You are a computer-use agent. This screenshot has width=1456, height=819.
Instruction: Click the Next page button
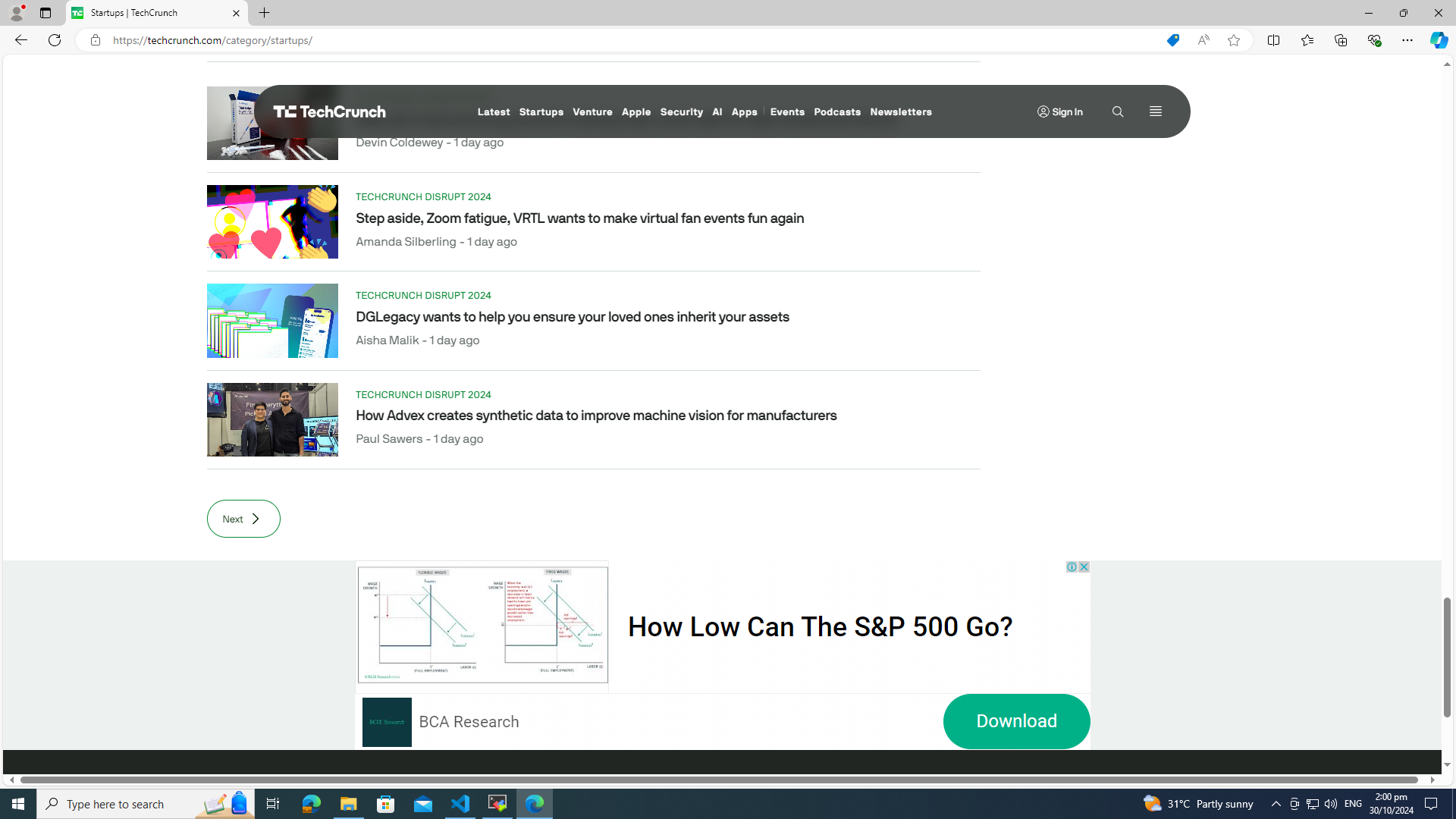pyautogui.click(x=243, y=519)
